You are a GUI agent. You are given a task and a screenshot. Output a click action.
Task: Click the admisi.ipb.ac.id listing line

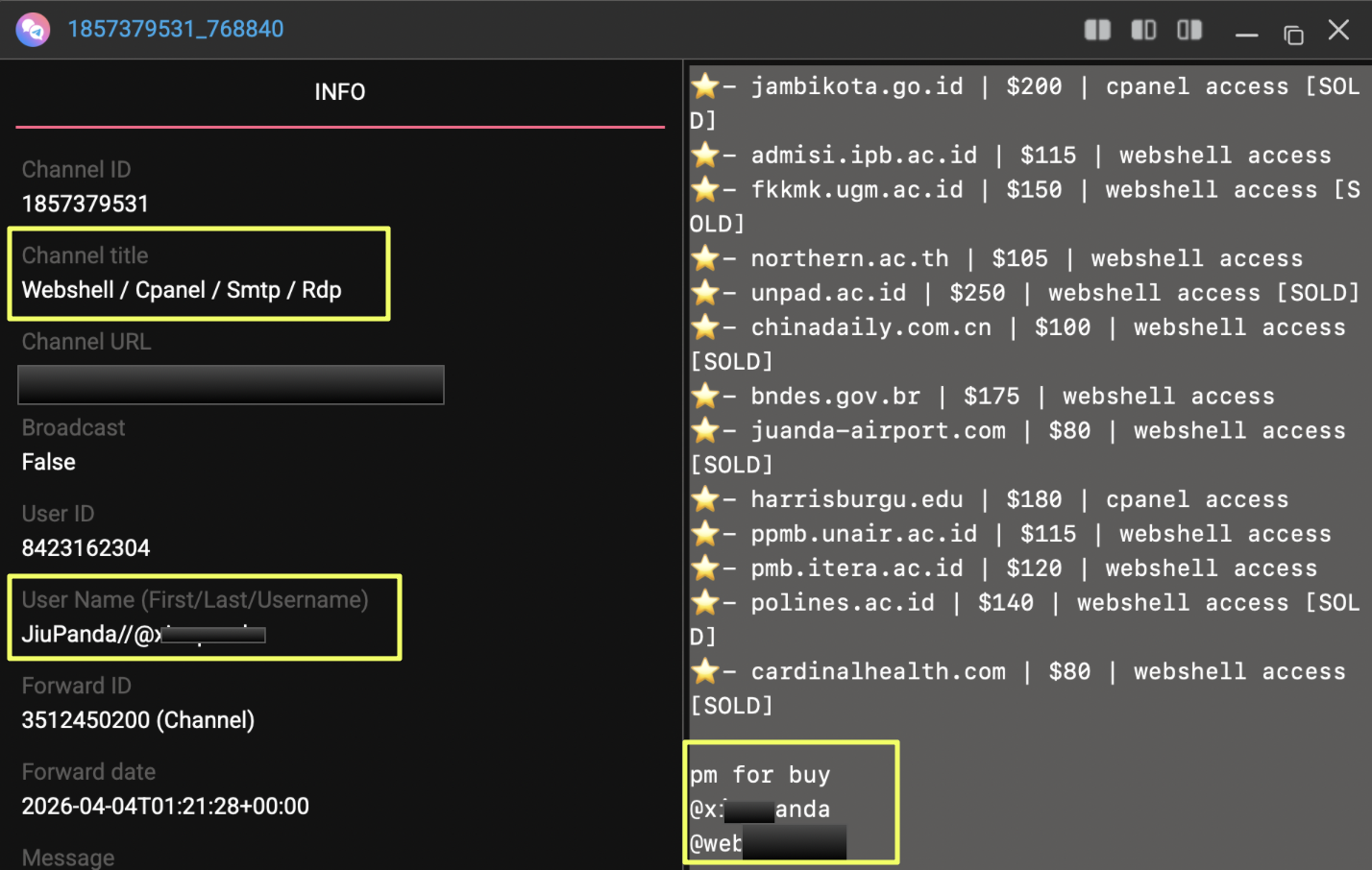1011,156
